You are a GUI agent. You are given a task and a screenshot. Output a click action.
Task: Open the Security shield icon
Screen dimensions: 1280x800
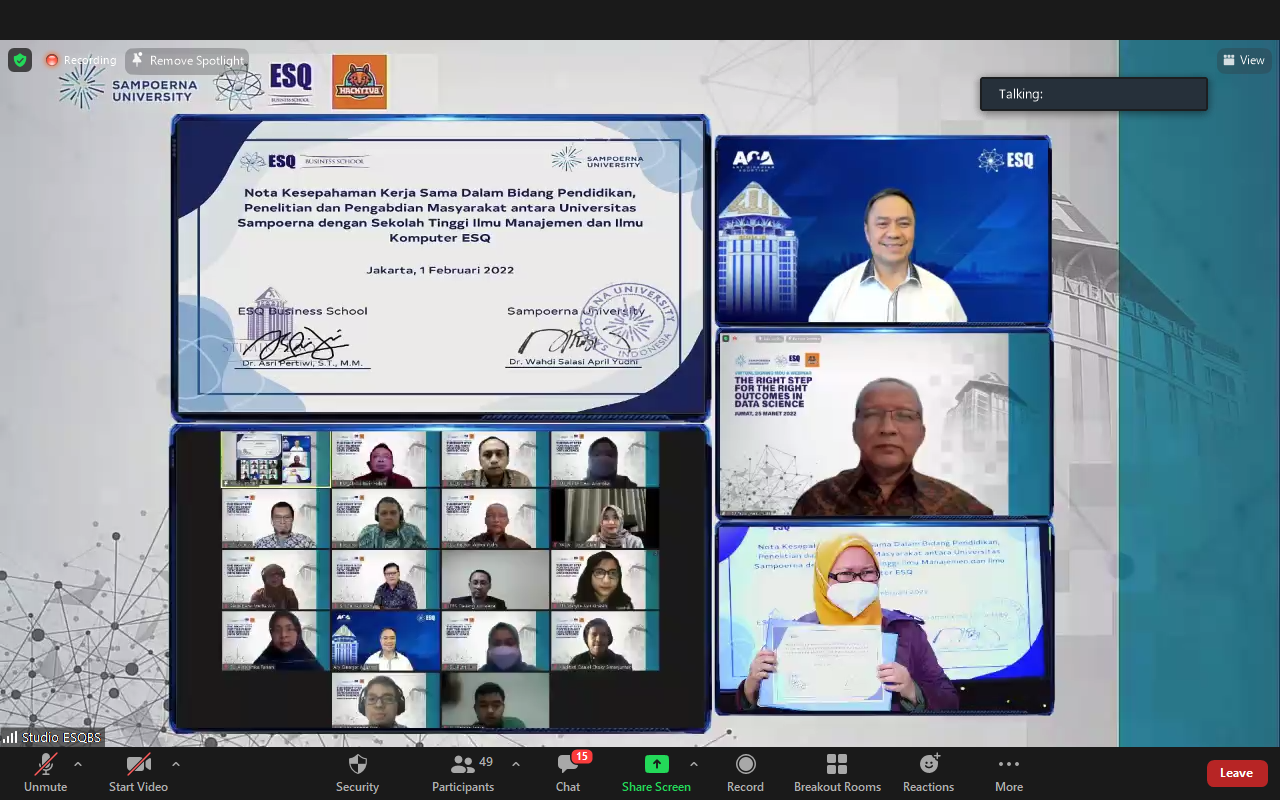pyautogui.click(x=357, y=765)
